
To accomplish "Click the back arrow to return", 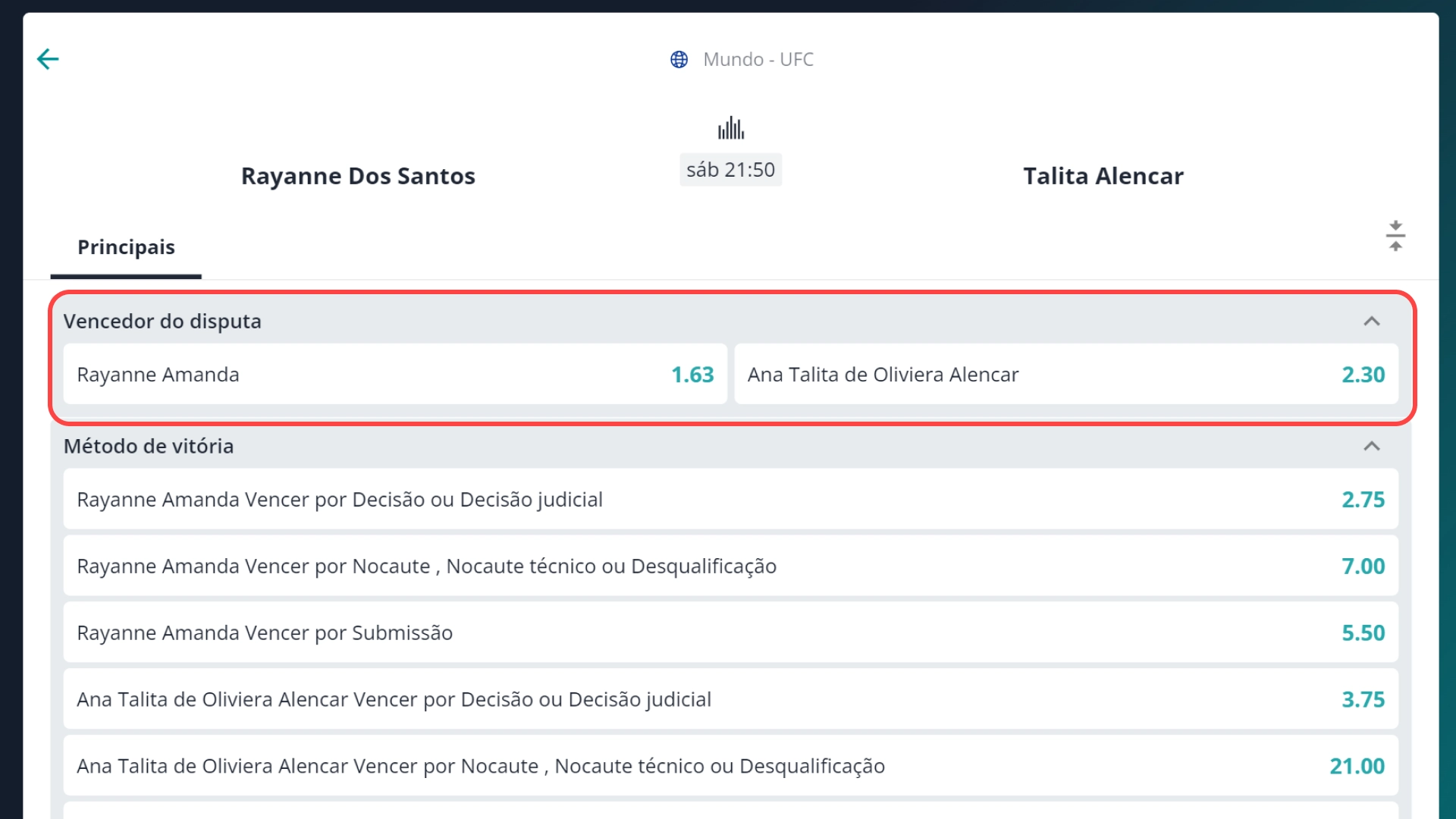I will pos(48,58).
